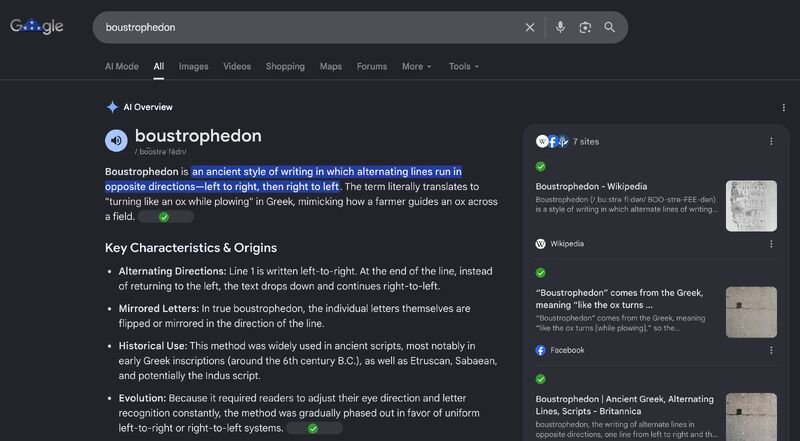Click the 'Mirrored Letters:' bullet label
The image size is (800, 441).
point(159,308)
